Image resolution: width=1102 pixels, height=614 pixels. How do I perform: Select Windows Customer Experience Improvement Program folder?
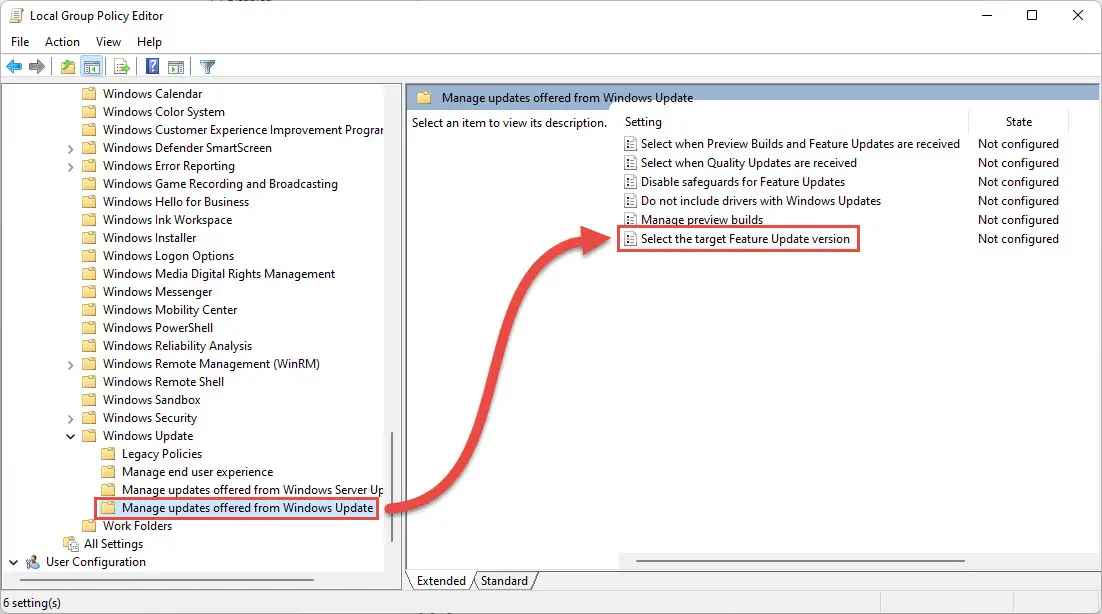pos(242,130)
